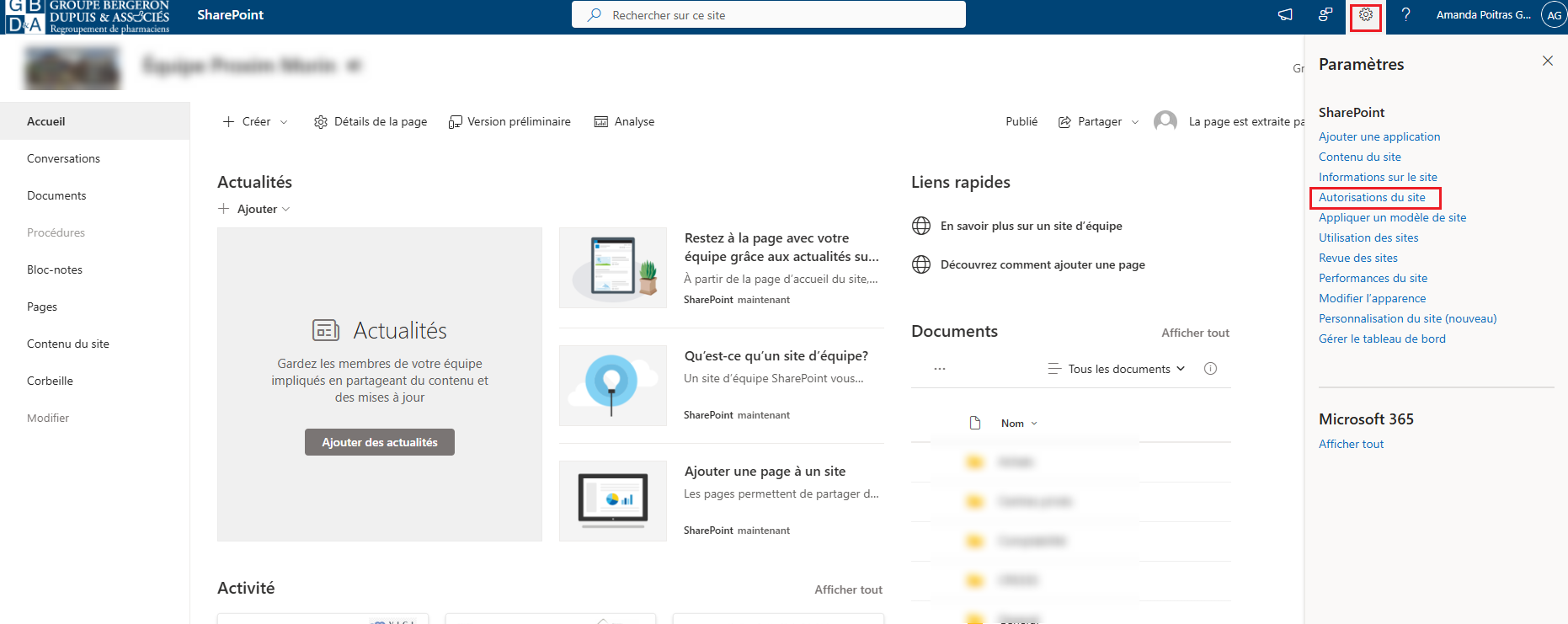Open Gérer le tableau de bord link
This screenshot has width=1568, height=624.
click(1382, 339)
